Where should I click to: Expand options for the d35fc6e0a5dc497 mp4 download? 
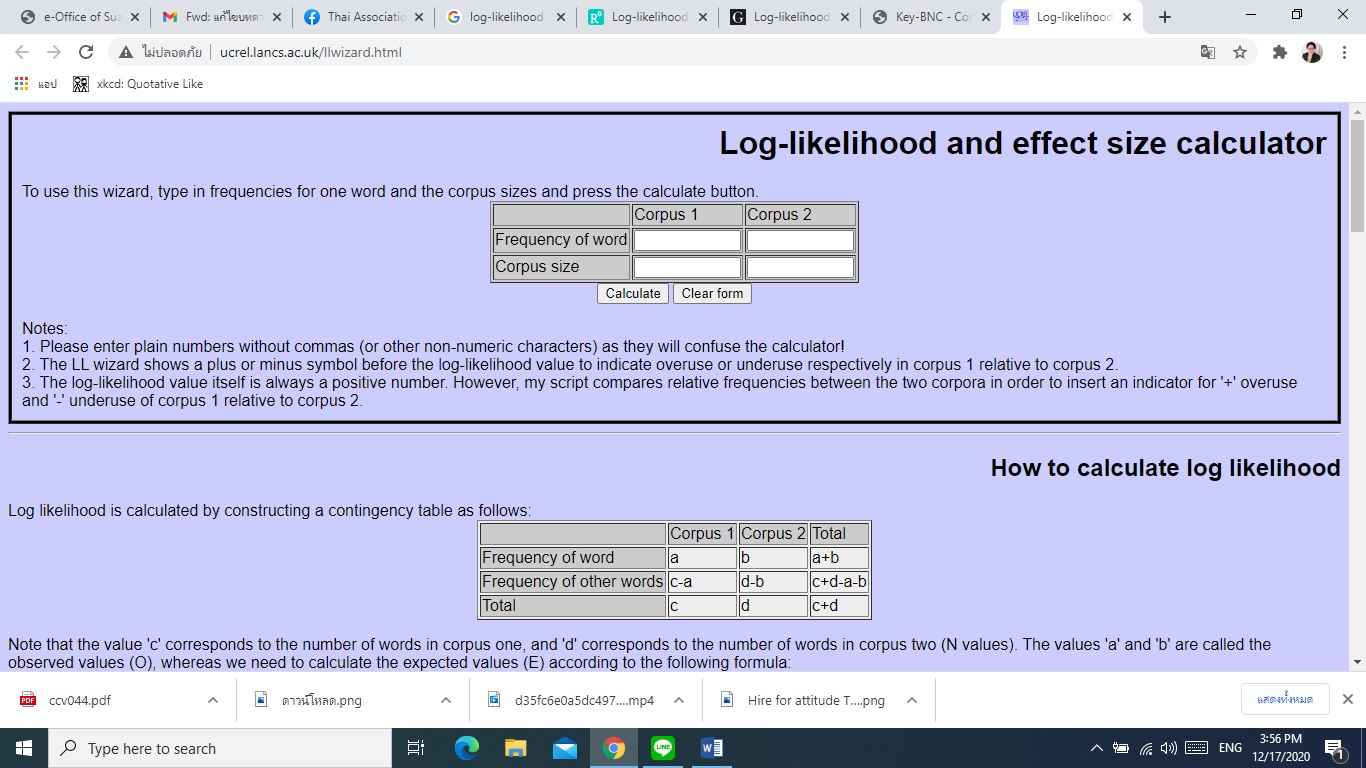pyautogui.click(x=679, y=700)
